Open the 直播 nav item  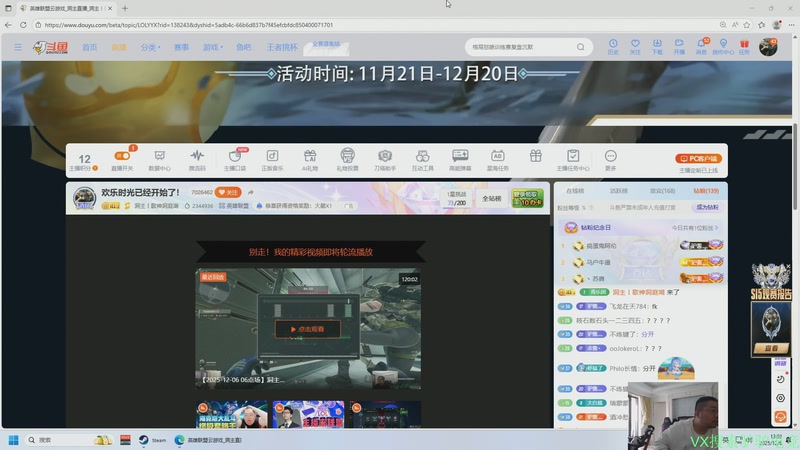[x=119, y=47]
